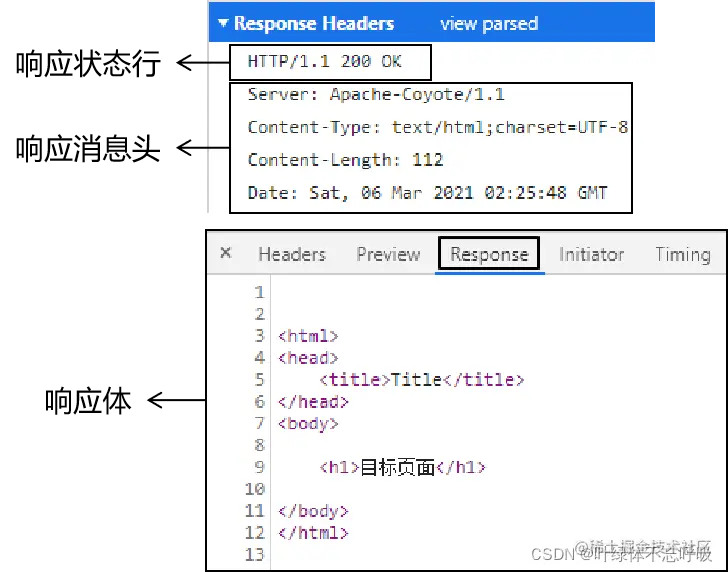
Task: Click the 'view parsed' link
Action: [489, 23]
